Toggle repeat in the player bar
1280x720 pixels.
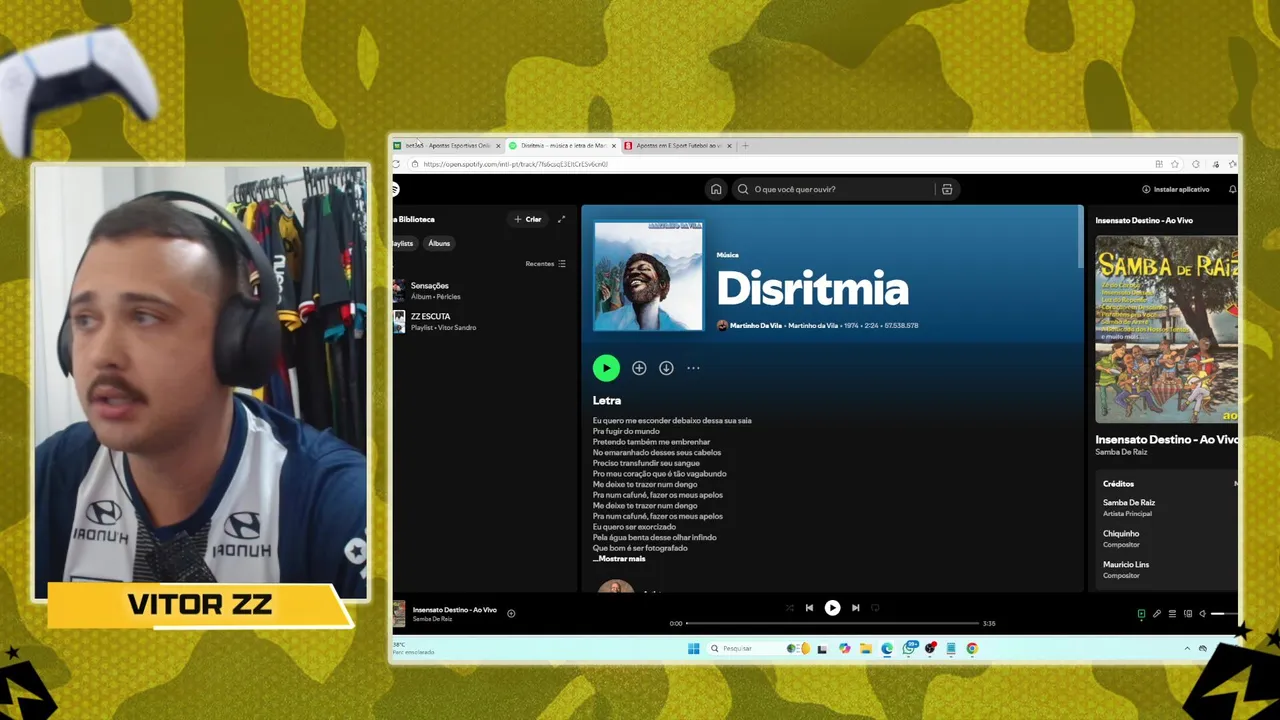pyautogui.click(x=875, y=608)
